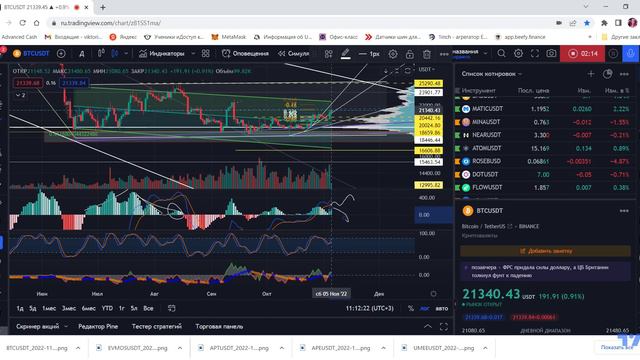Open the Тестер стратегий tab

[157, 327]
